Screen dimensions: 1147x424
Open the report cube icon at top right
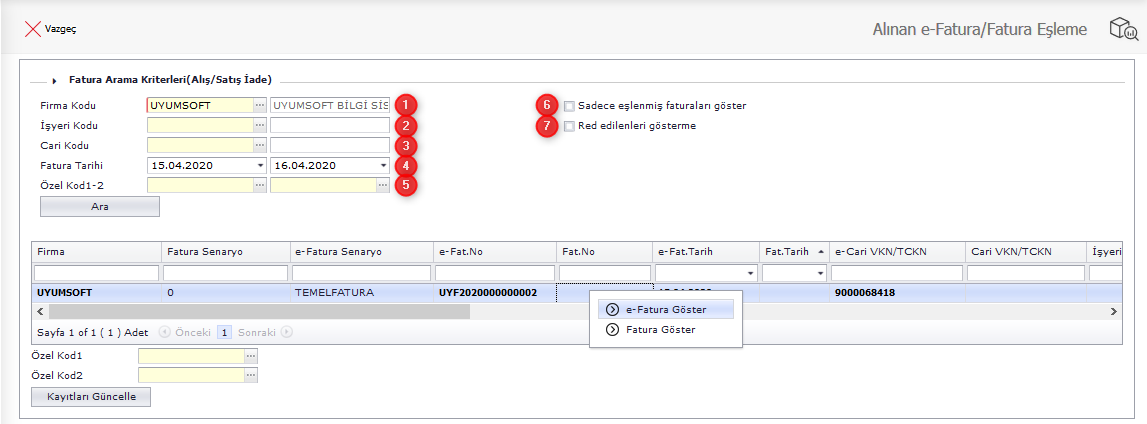[1123, 29]
